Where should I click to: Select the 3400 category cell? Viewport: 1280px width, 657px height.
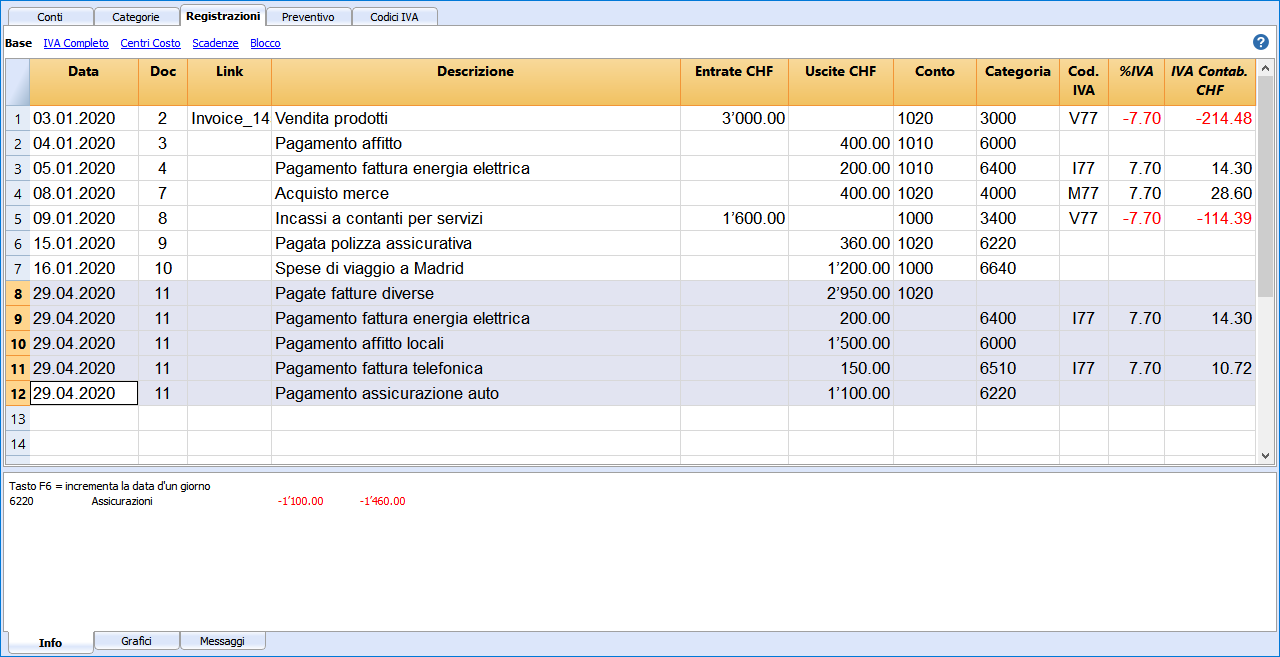(1018, 218)
